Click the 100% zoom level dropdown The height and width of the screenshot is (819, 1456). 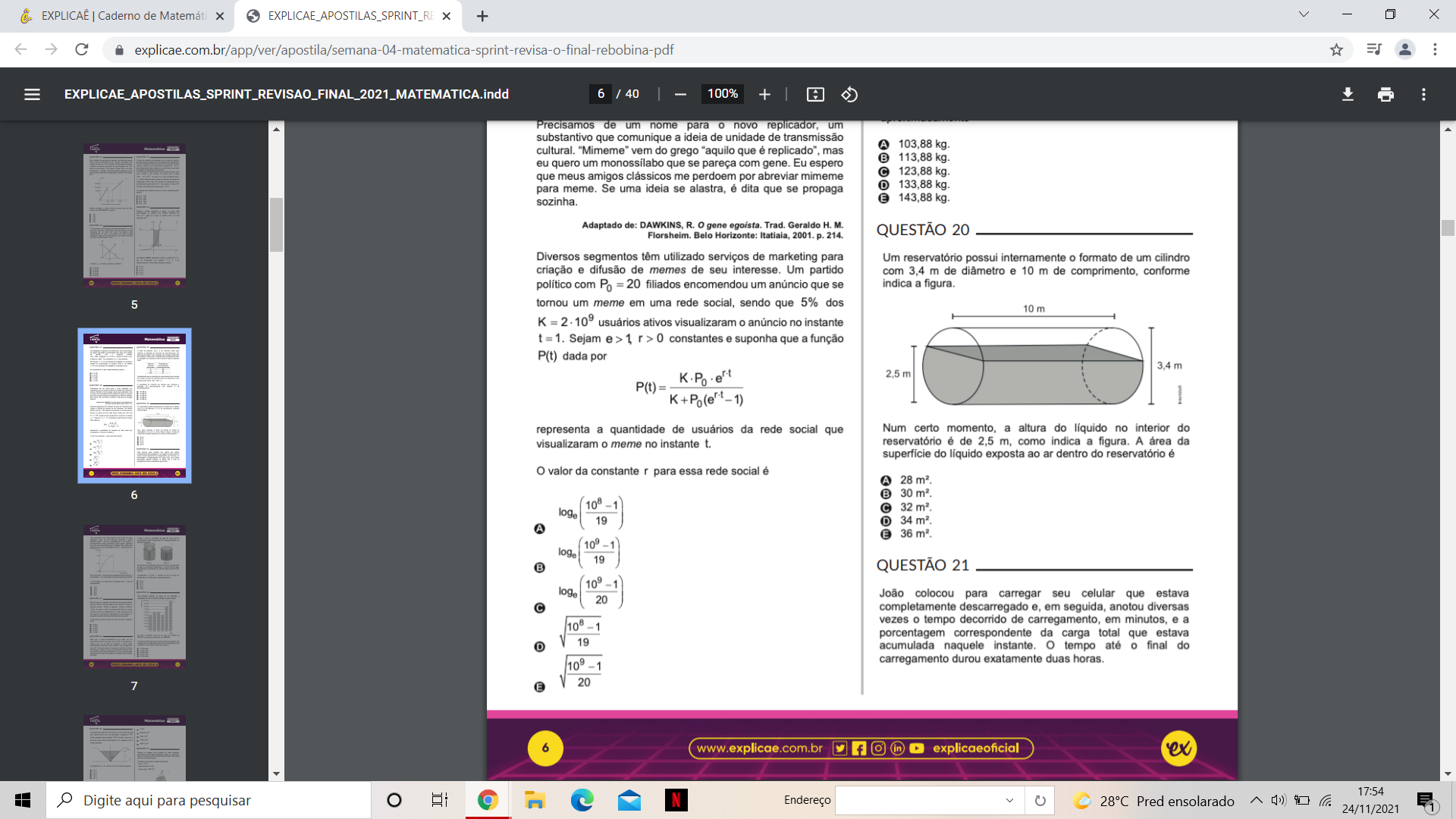(721, 95)
